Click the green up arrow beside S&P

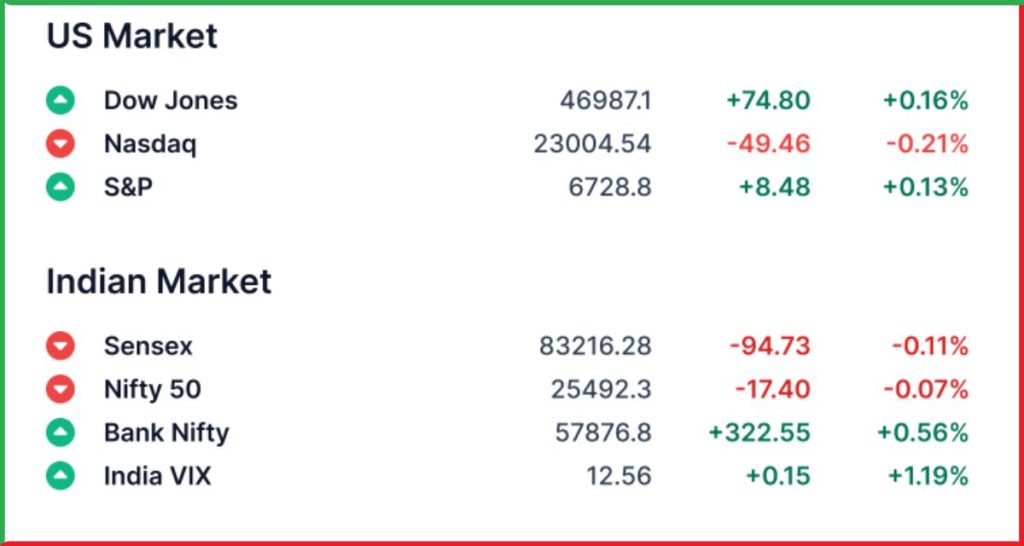pyautogui.click(x=60, y=187)
